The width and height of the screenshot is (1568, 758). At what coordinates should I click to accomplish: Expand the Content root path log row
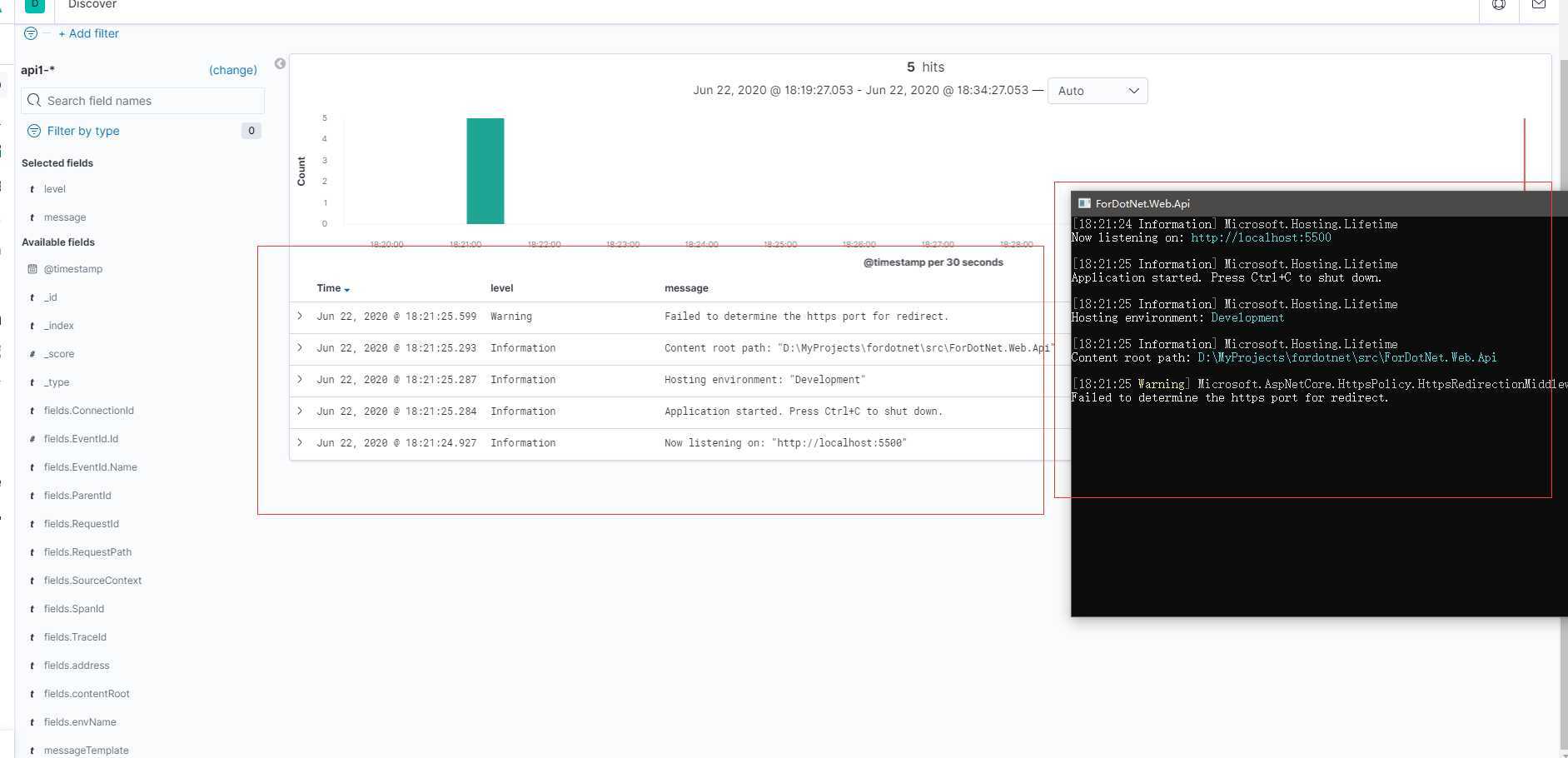pos(300,348)
